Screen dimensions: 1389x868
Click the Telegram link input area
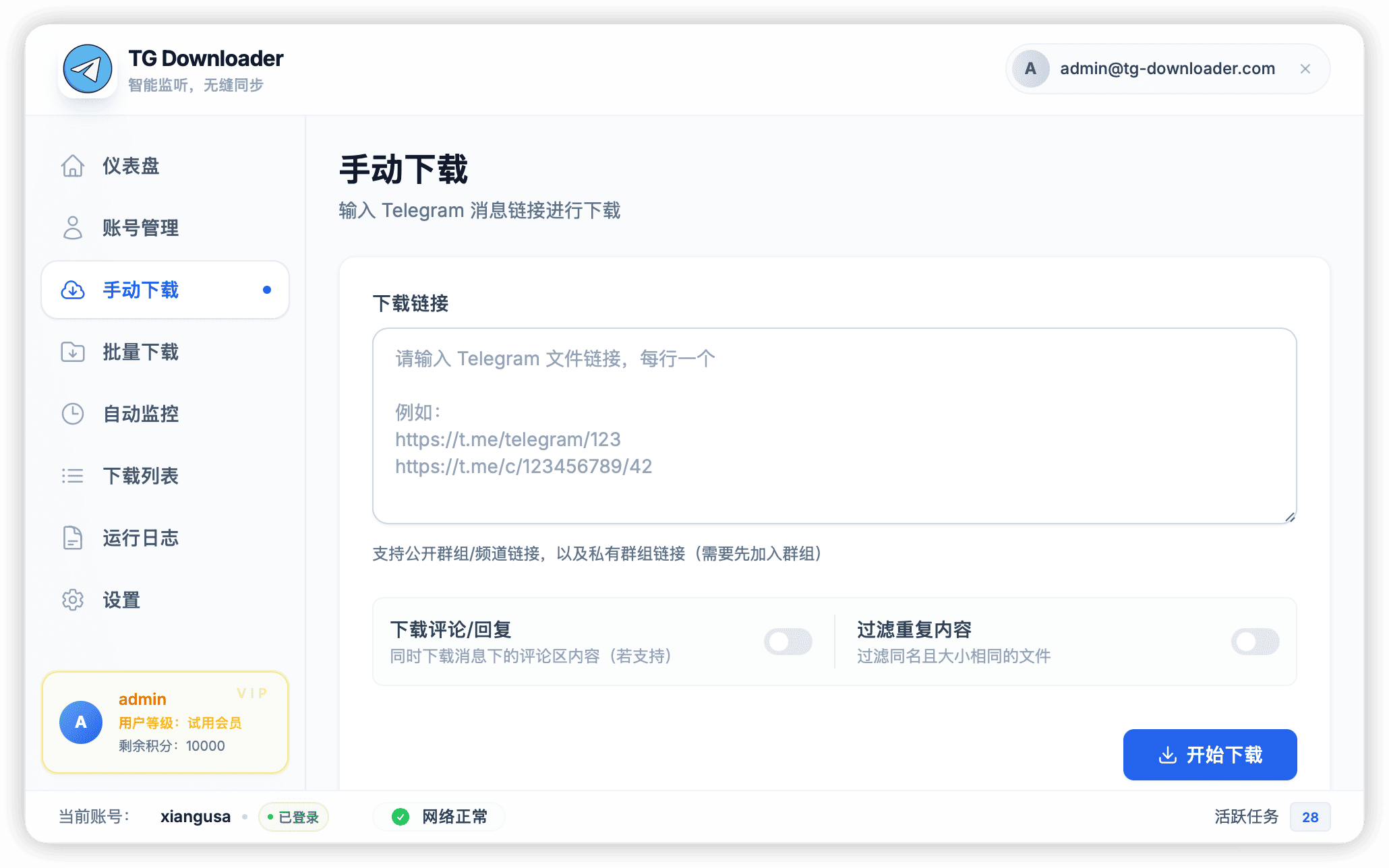tap(834, 425)
